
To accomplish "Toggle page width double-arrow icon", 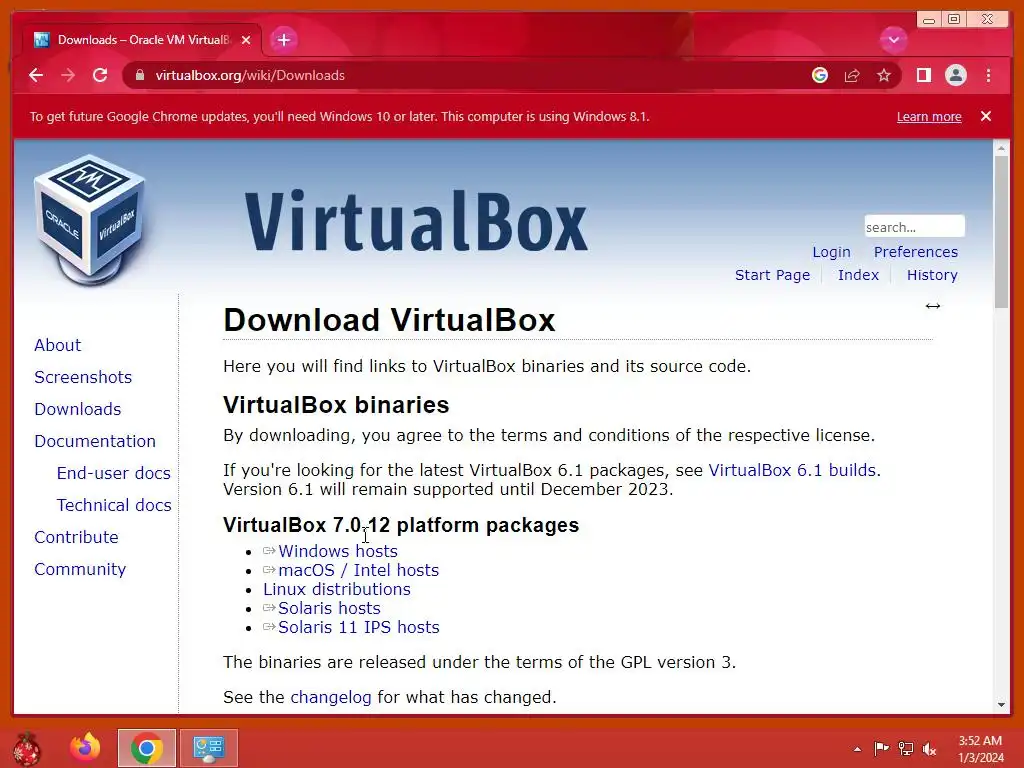I will [933, 306].
